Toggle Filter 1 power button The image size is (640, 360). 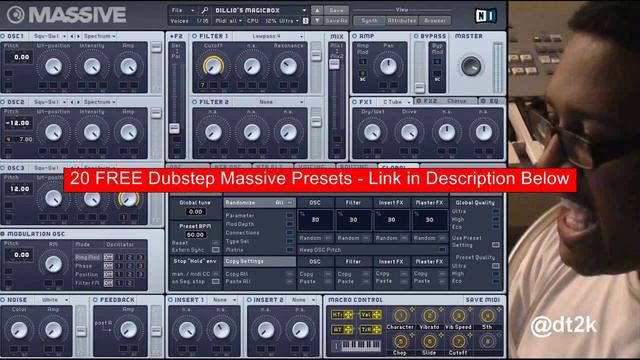[x=194, y=36]
